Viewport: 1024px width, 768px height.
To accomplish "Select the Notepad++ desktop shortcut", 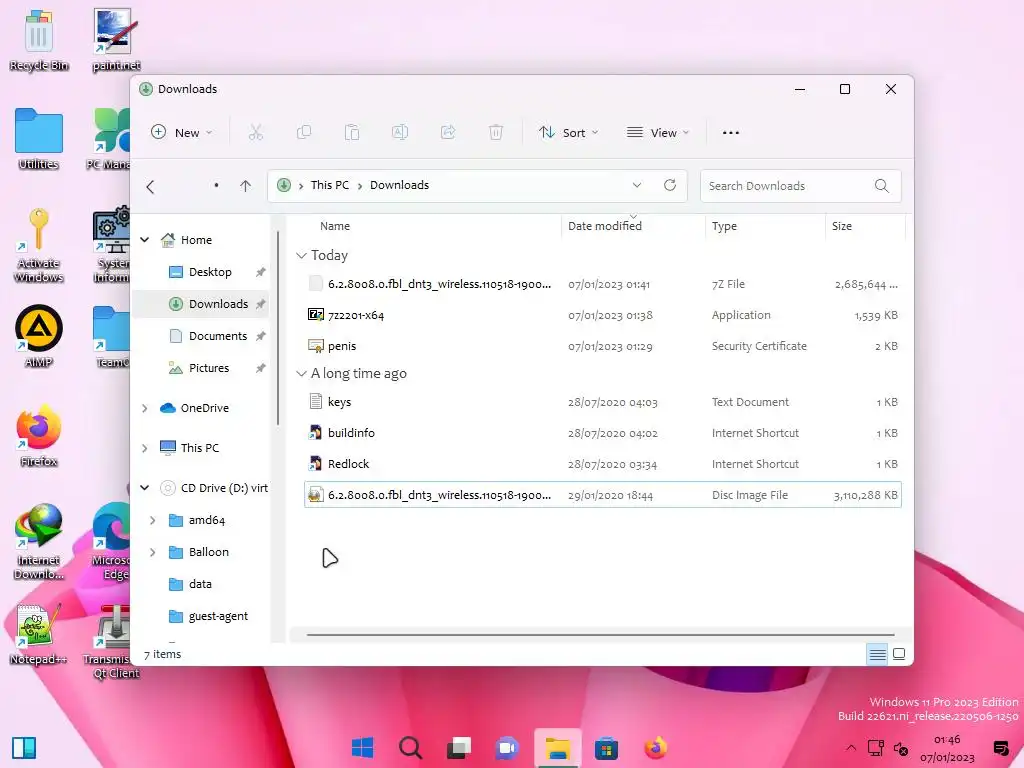I will (39, 635).
